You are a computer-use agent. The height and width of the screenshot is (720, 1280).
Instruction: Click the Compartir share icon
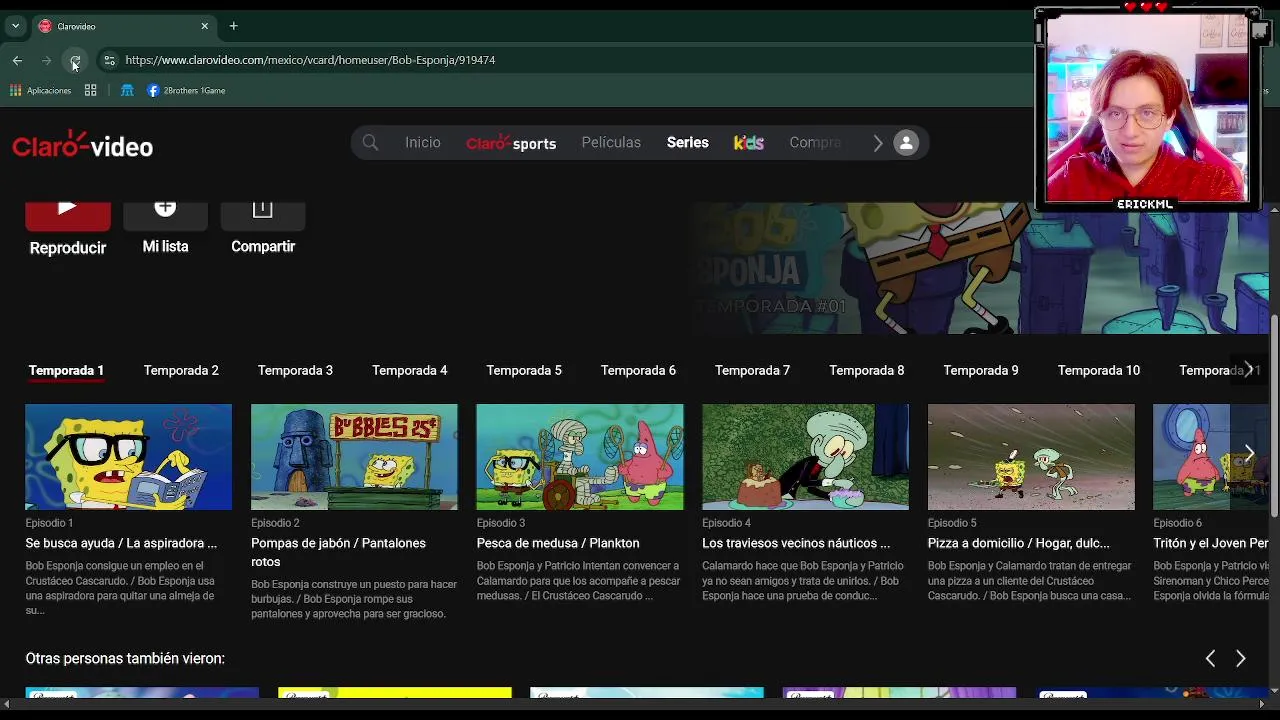(263, 216)
